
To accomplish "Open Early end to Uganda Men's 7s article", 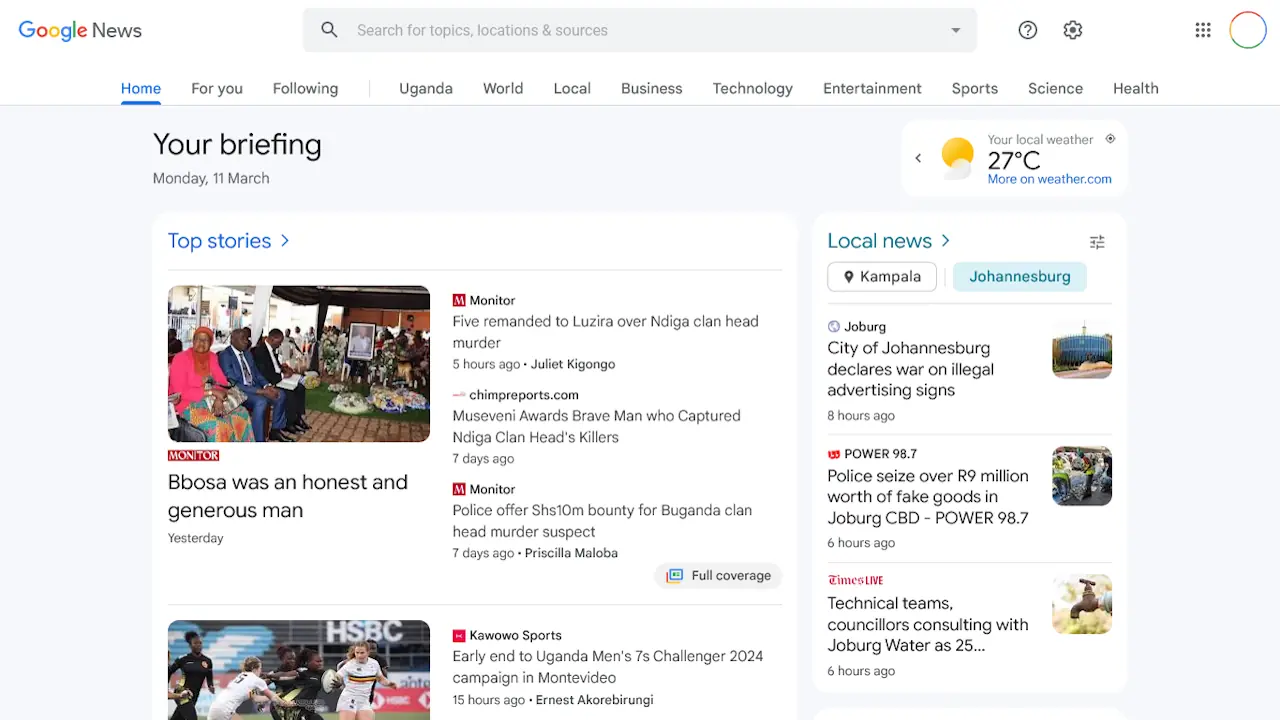I will [608, 667].
